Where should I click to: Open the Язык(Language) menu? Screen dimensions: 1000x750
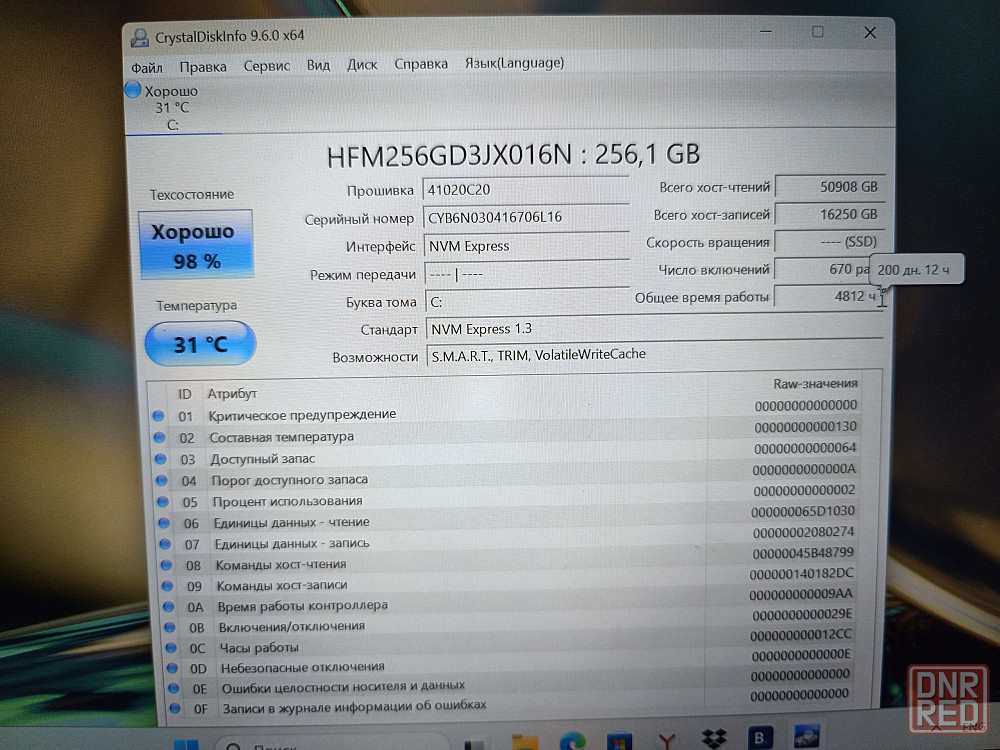pyautogui.click(x=514, y=62)
